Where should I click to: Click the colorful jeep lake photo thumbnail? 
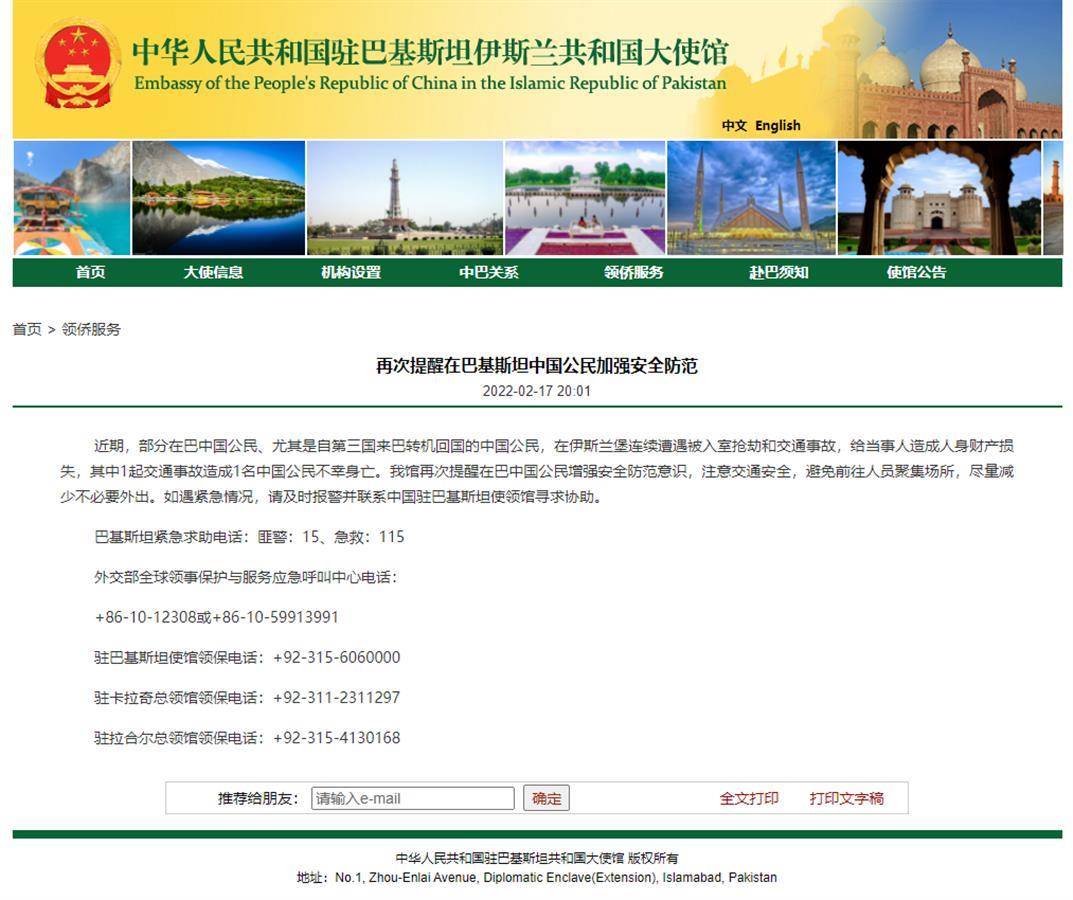click(x=72, y=198)
